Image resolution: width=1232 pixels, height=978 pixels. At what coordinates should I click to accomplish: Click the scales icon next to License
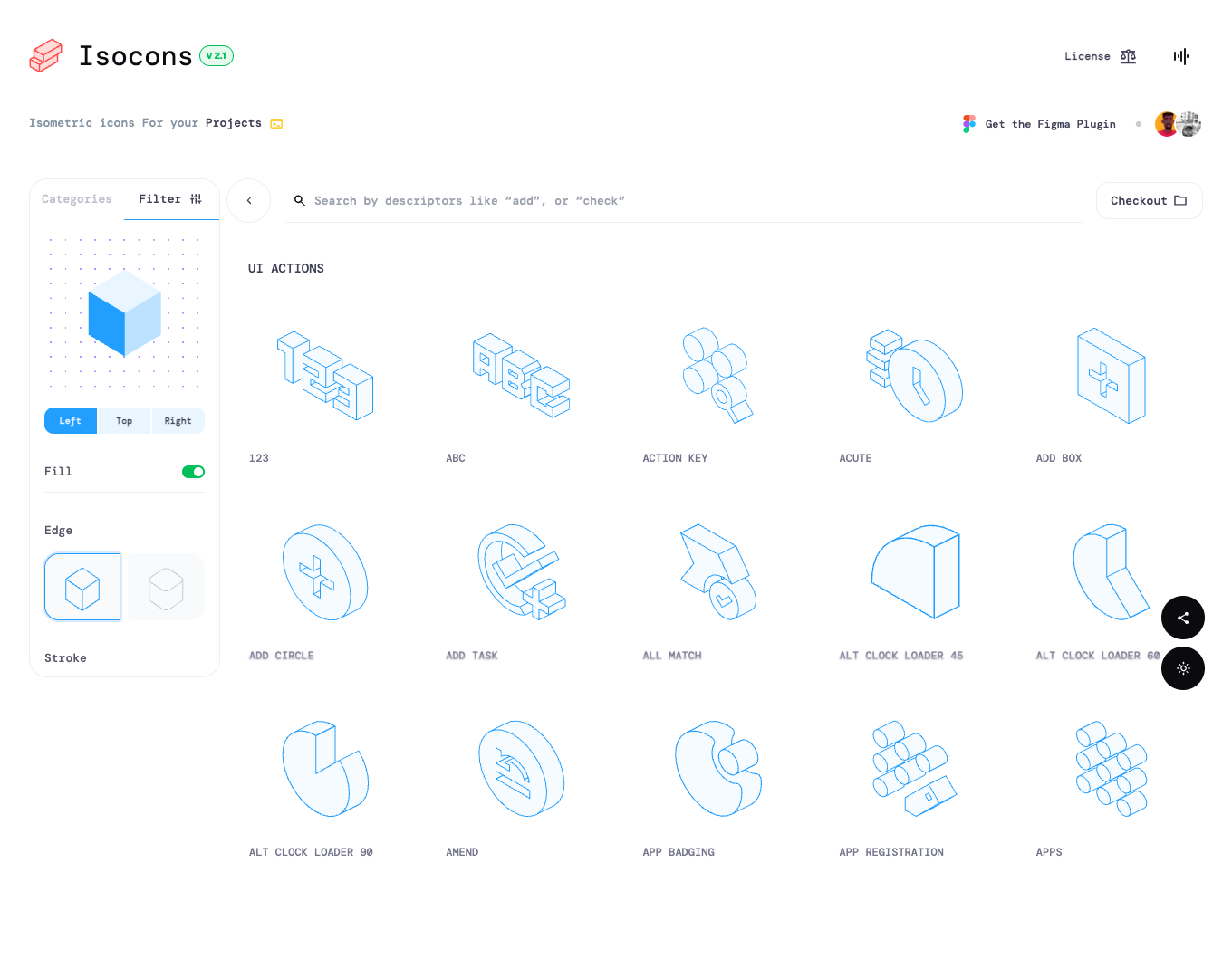point(1128,56)
